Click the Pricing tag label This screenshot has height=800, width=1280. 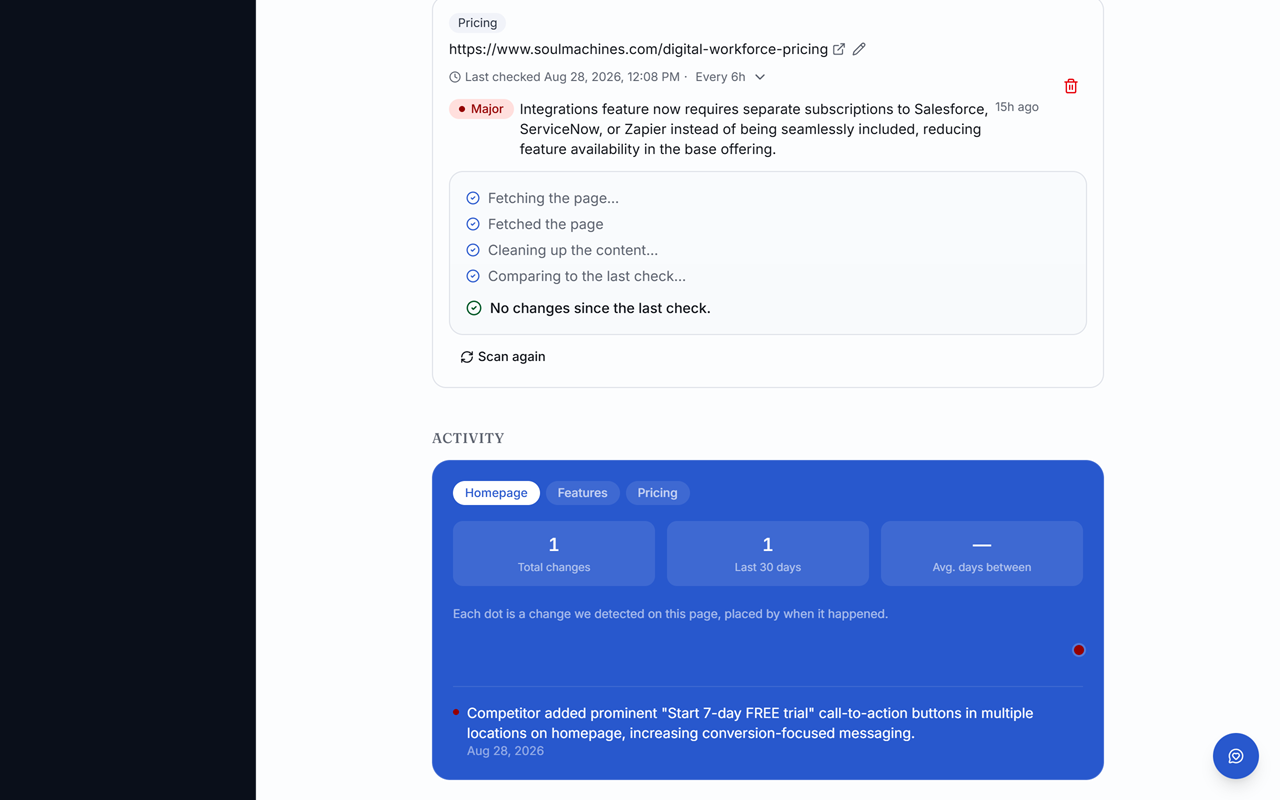pyautogui.click(x=477, y=23)
